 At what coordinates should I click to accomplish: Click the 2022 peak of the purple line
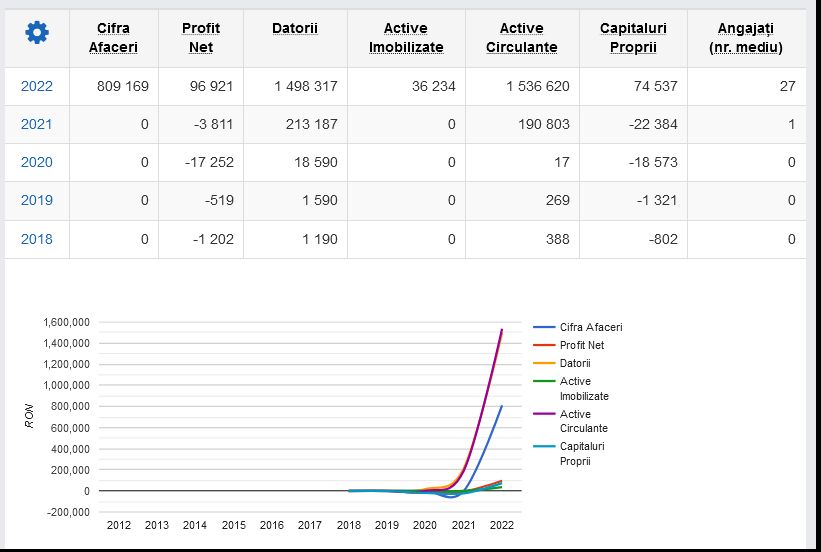click(502, 330)
